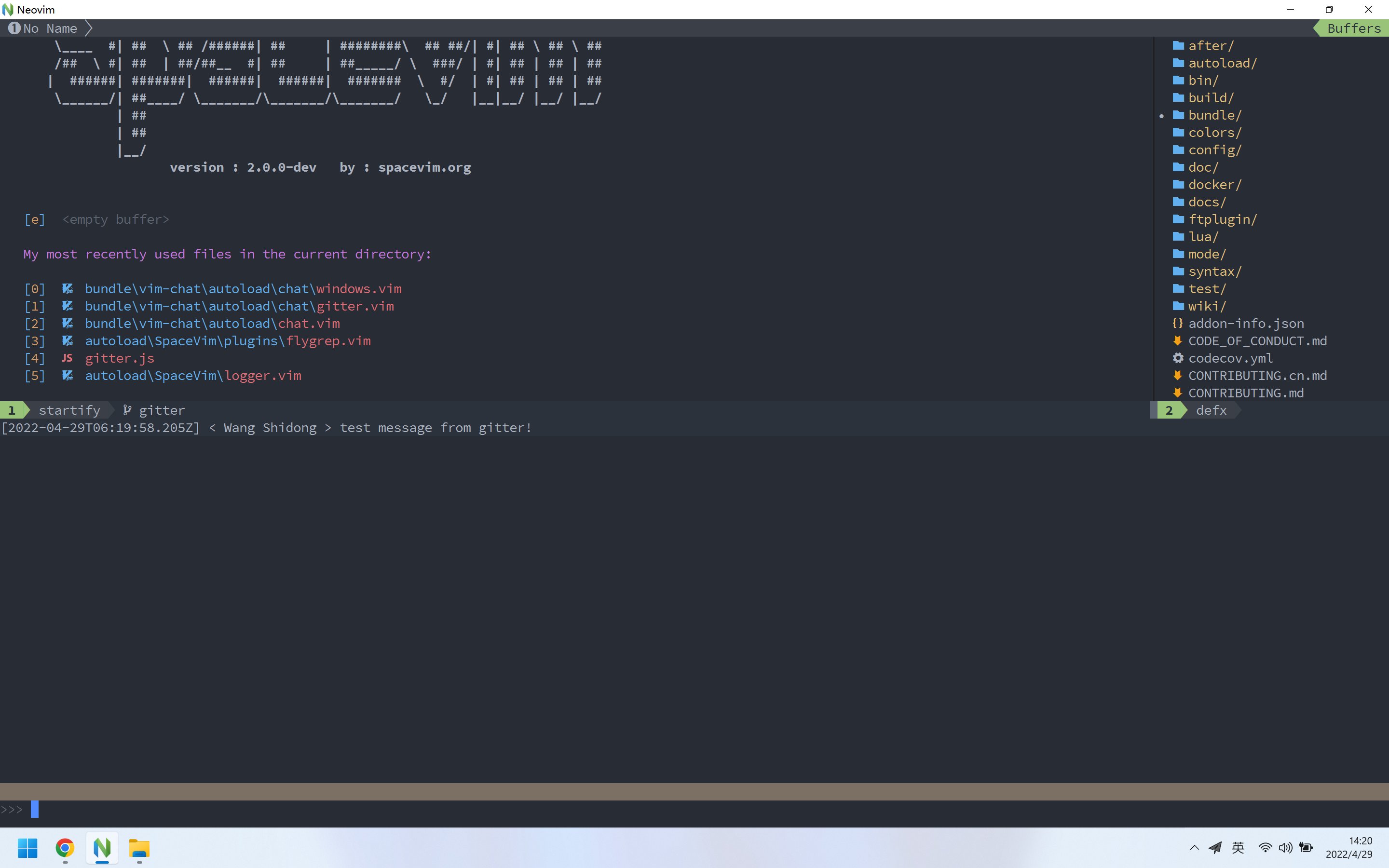Click the markdown icon beside CONTRIBUTING.cn.md
The height and width of the screenshot is (868, 1389).
tap(1178, 375)
